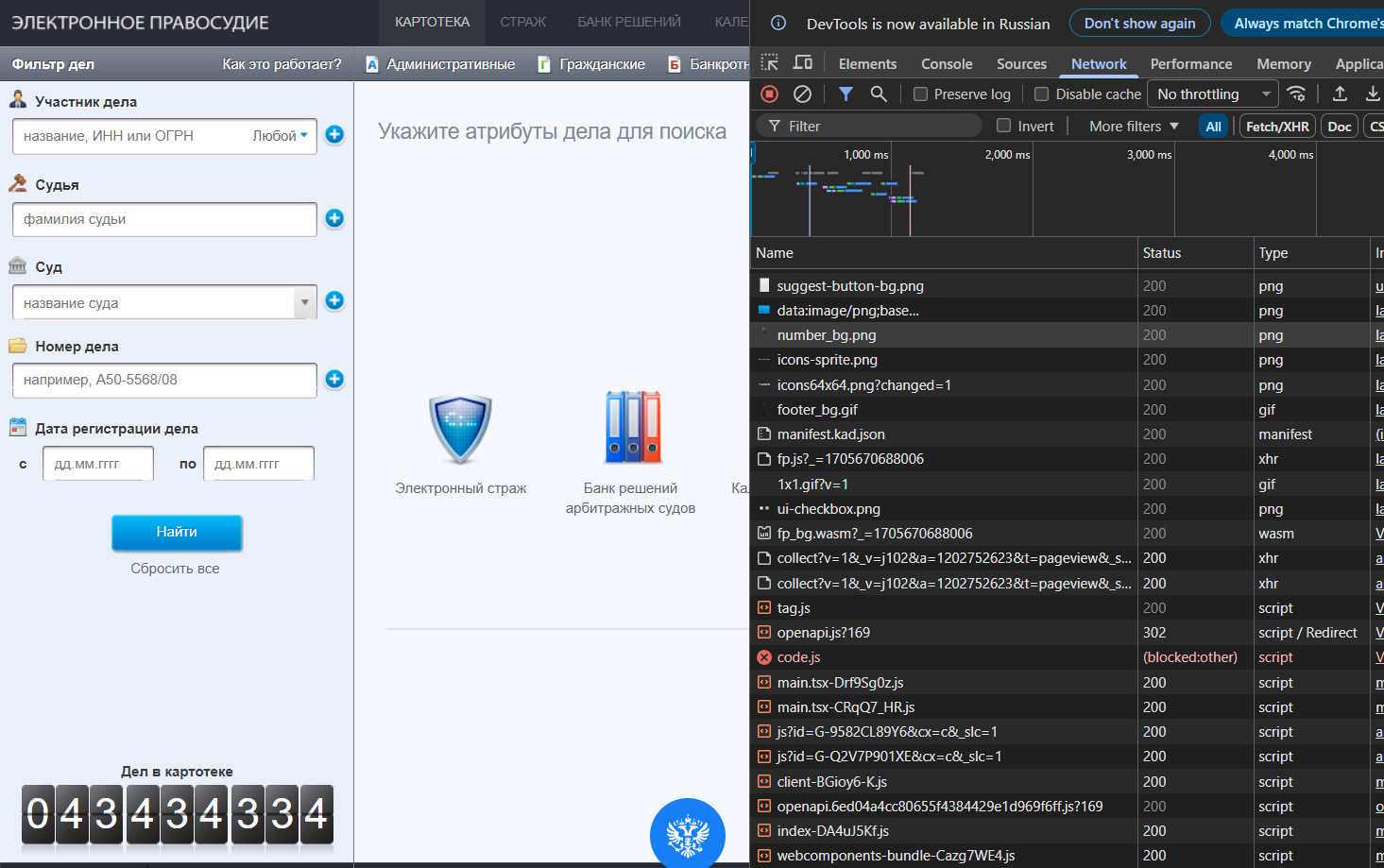1384x868 pixels.
Task: Toggle the Invert filter checkbox
Action: tap(1004, 125)
